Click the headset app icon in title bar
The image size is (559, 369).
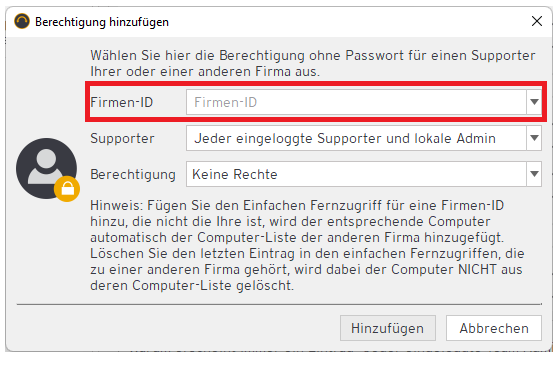click(22, 21)
